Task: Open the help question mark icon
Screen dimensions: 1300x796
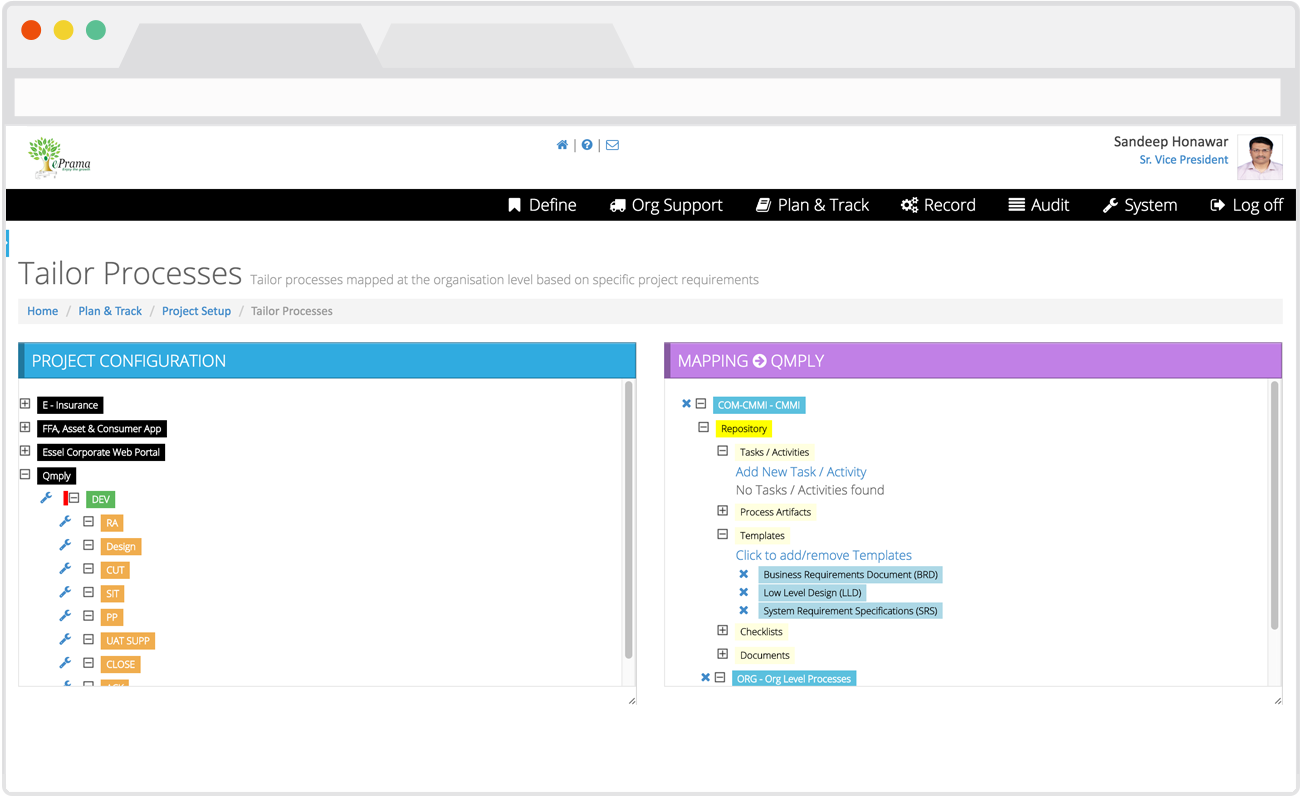Action: point(587,145)
